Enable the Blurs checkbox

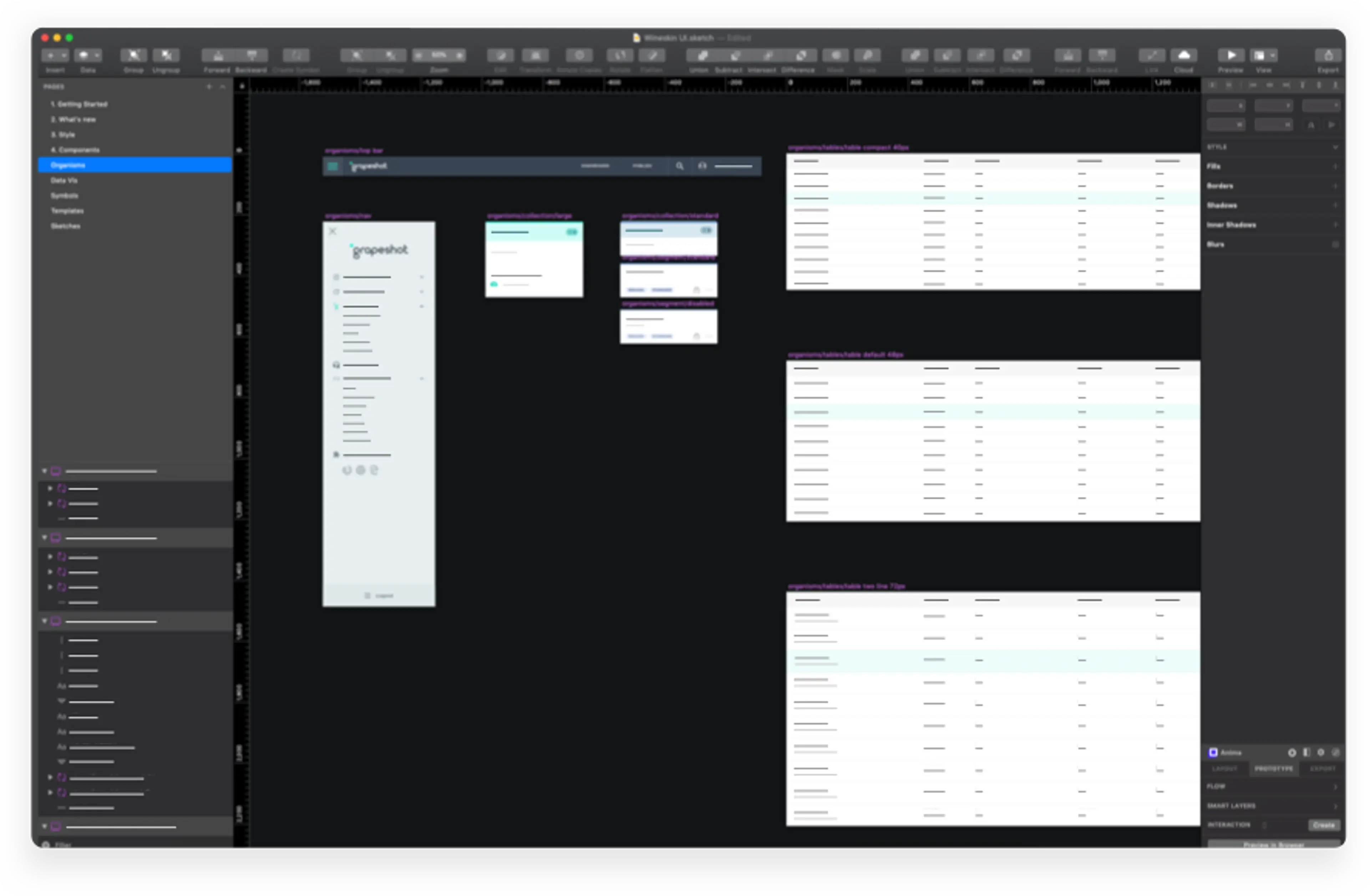click(1335, 244)
